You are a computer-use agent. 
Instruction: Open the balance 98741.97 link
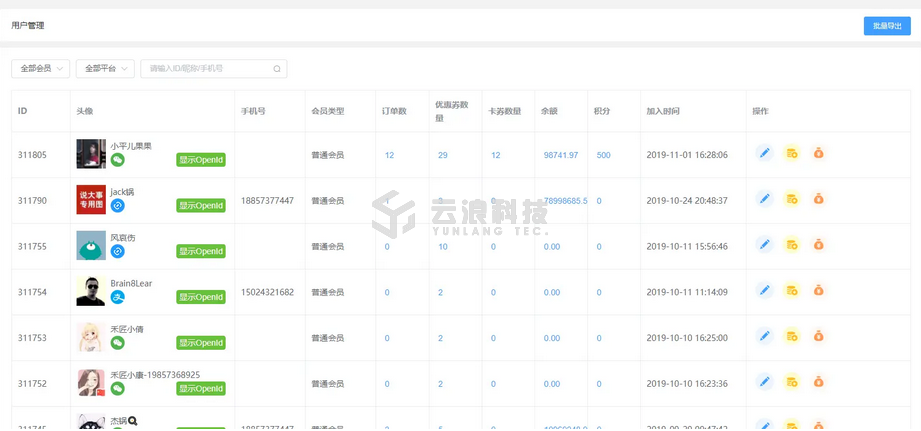click(x=560, y=155)
